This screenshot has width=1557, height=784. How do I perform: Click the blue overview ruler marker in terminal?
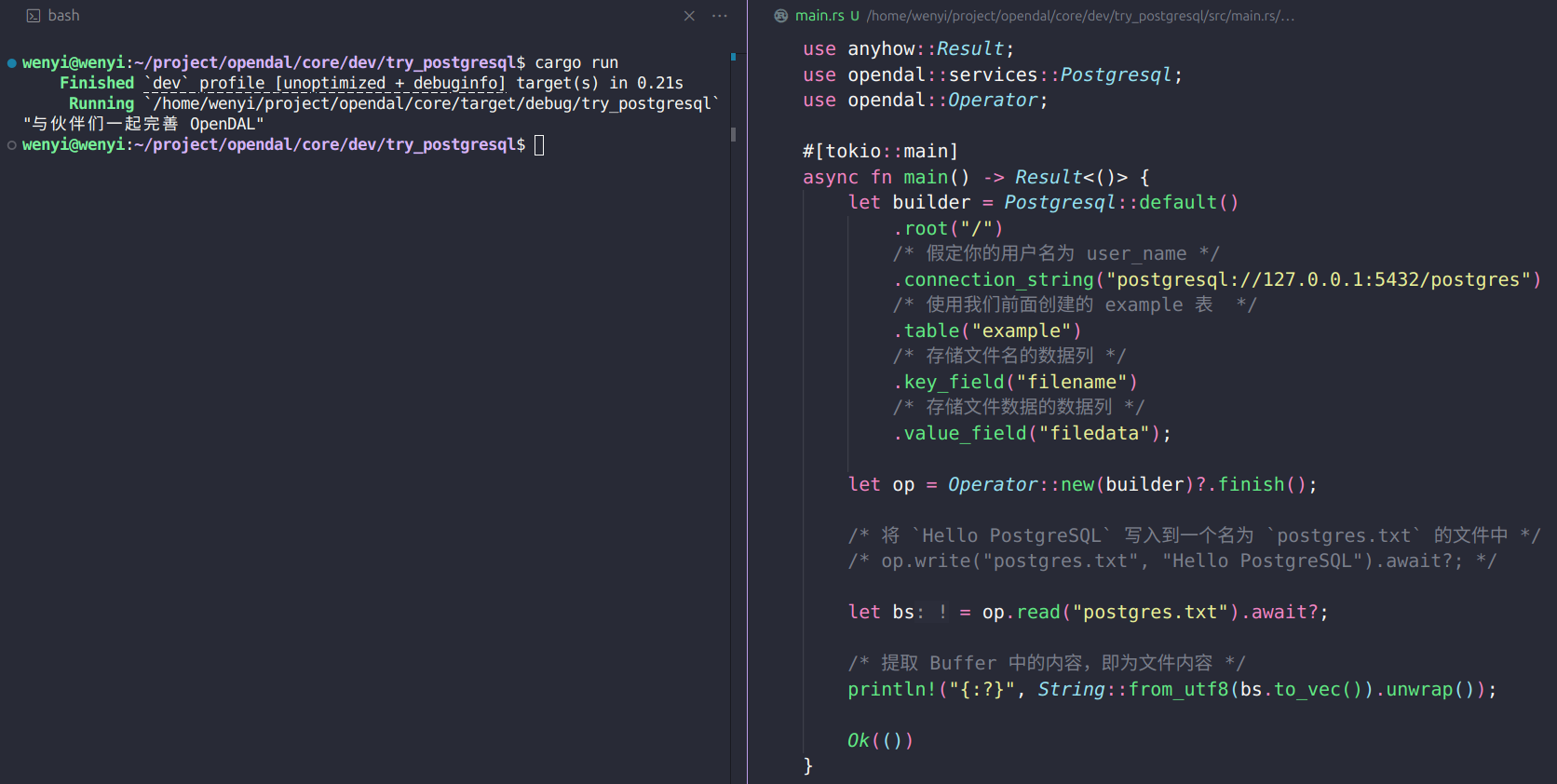click(x=734, y=57)
